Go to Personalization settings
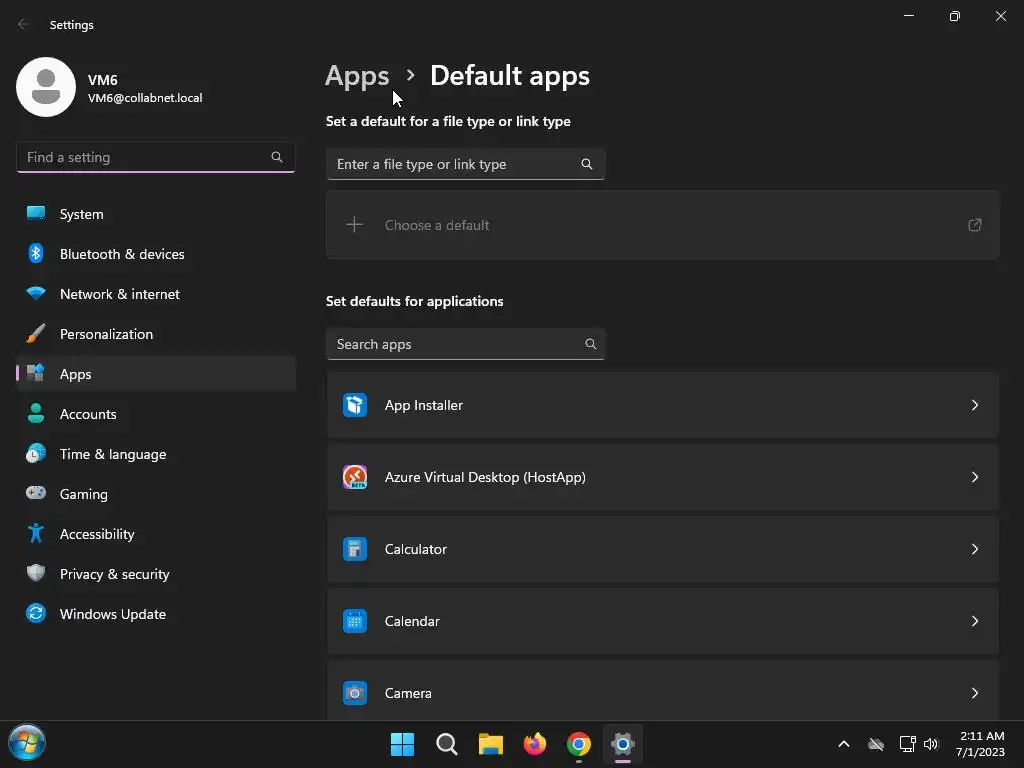This screenshot has width=1024, height=768. (106, 334)
